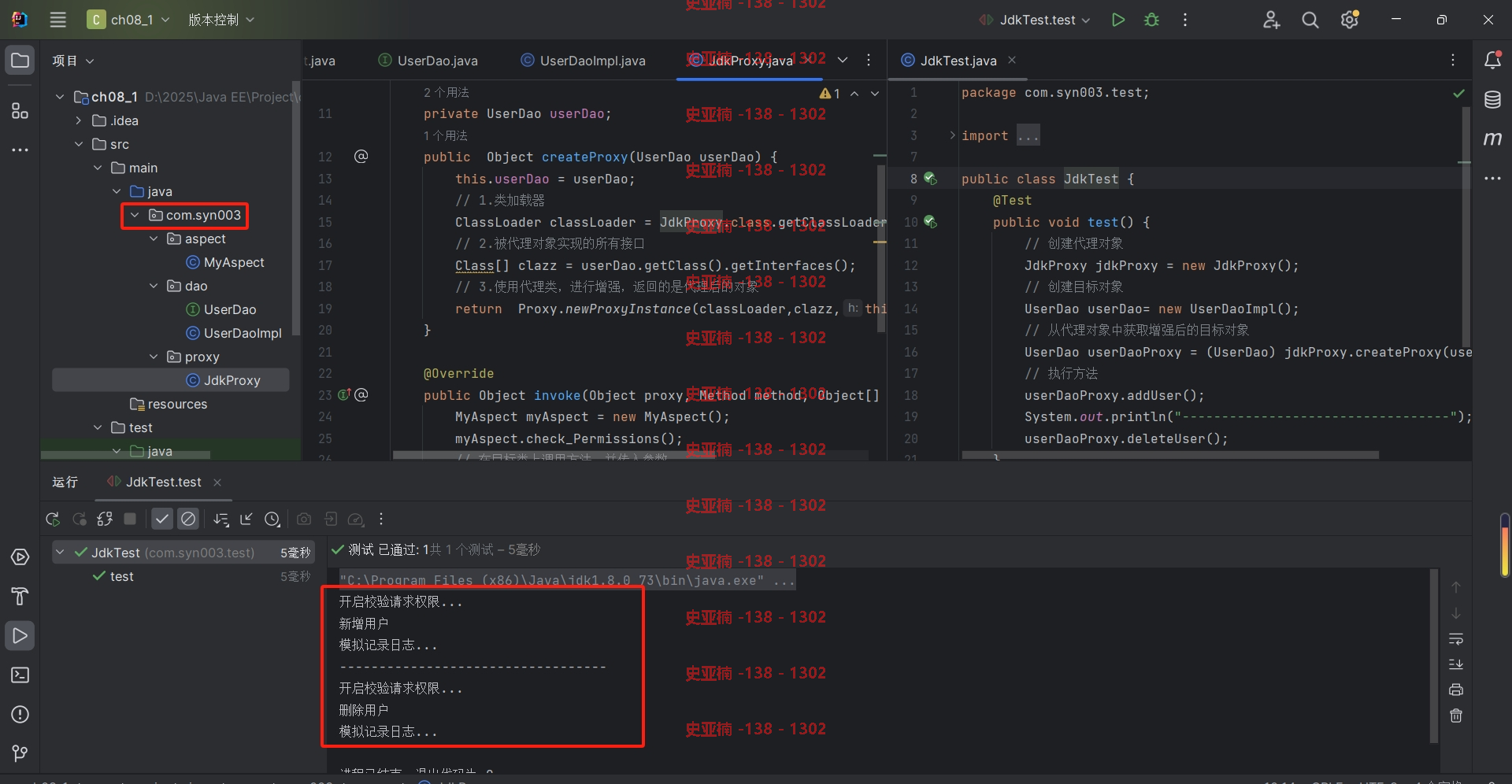Toggle show ignored tests button
Viewport: 1512px width, 784px height.
tap(187, 519)
